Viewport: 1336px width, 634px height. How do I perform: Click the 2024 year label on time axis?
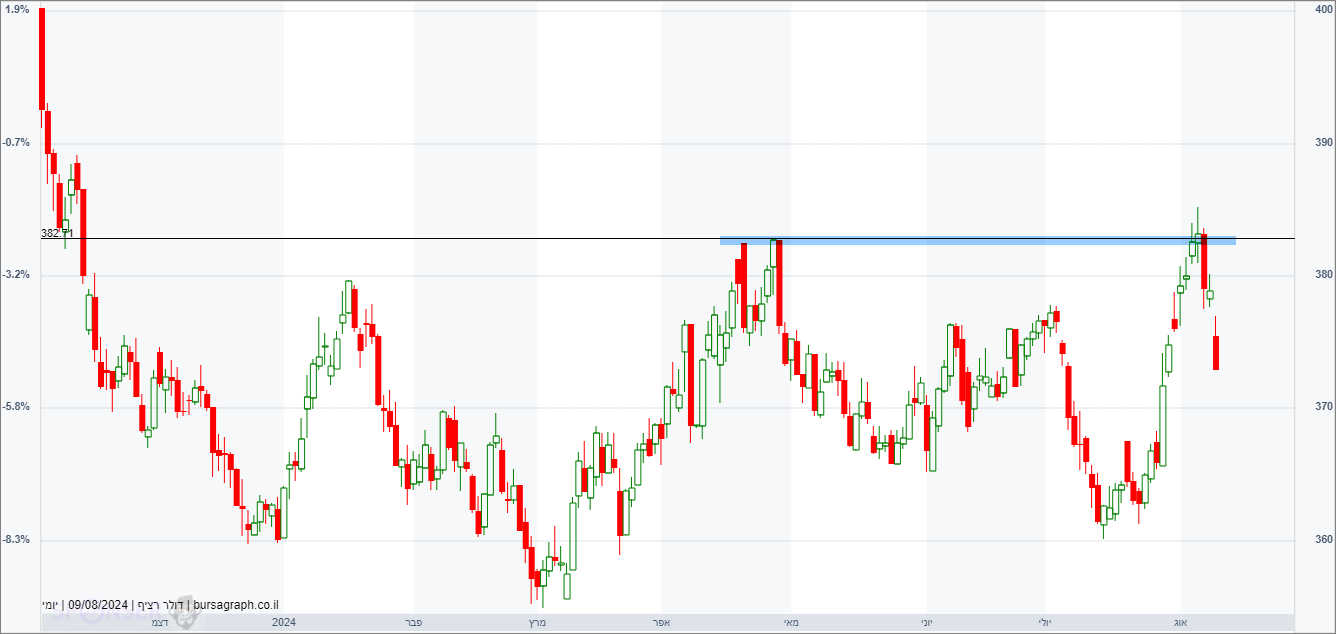[x=284, y=623]
